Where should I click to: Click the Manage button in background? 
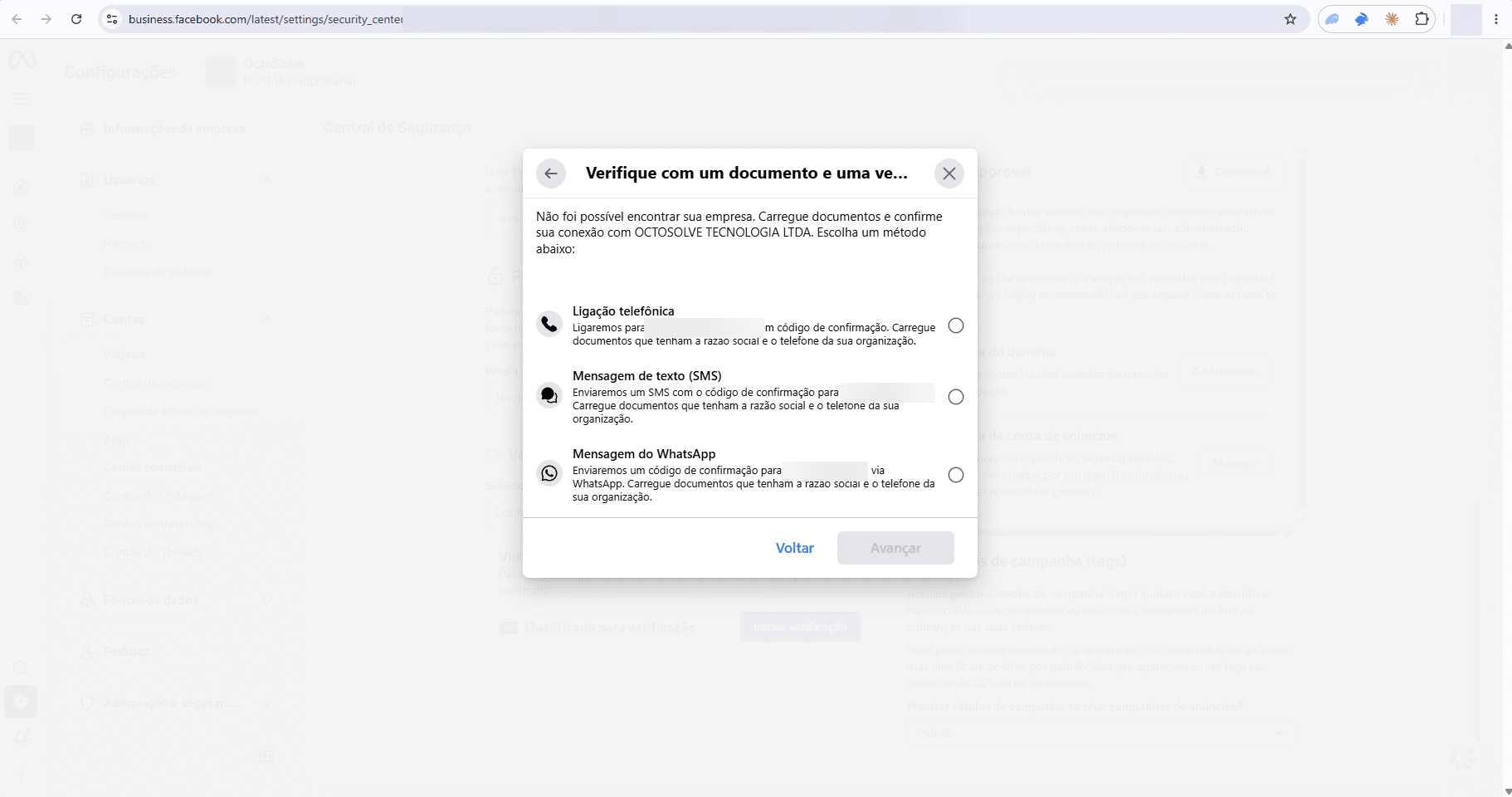click(1234, 463)
